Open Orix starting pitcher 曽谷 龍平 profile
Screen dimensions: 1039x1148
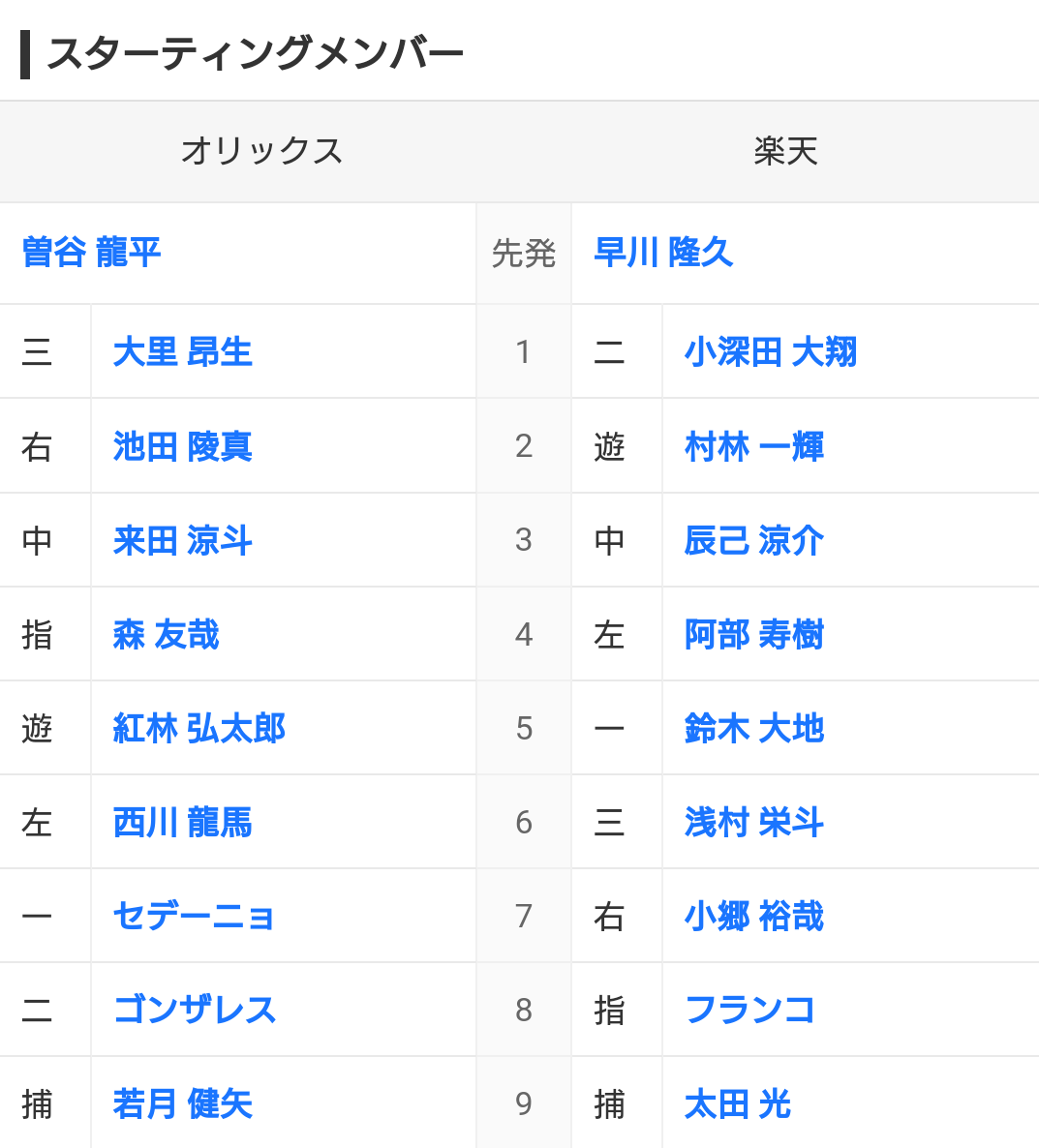tap(91, 253)
